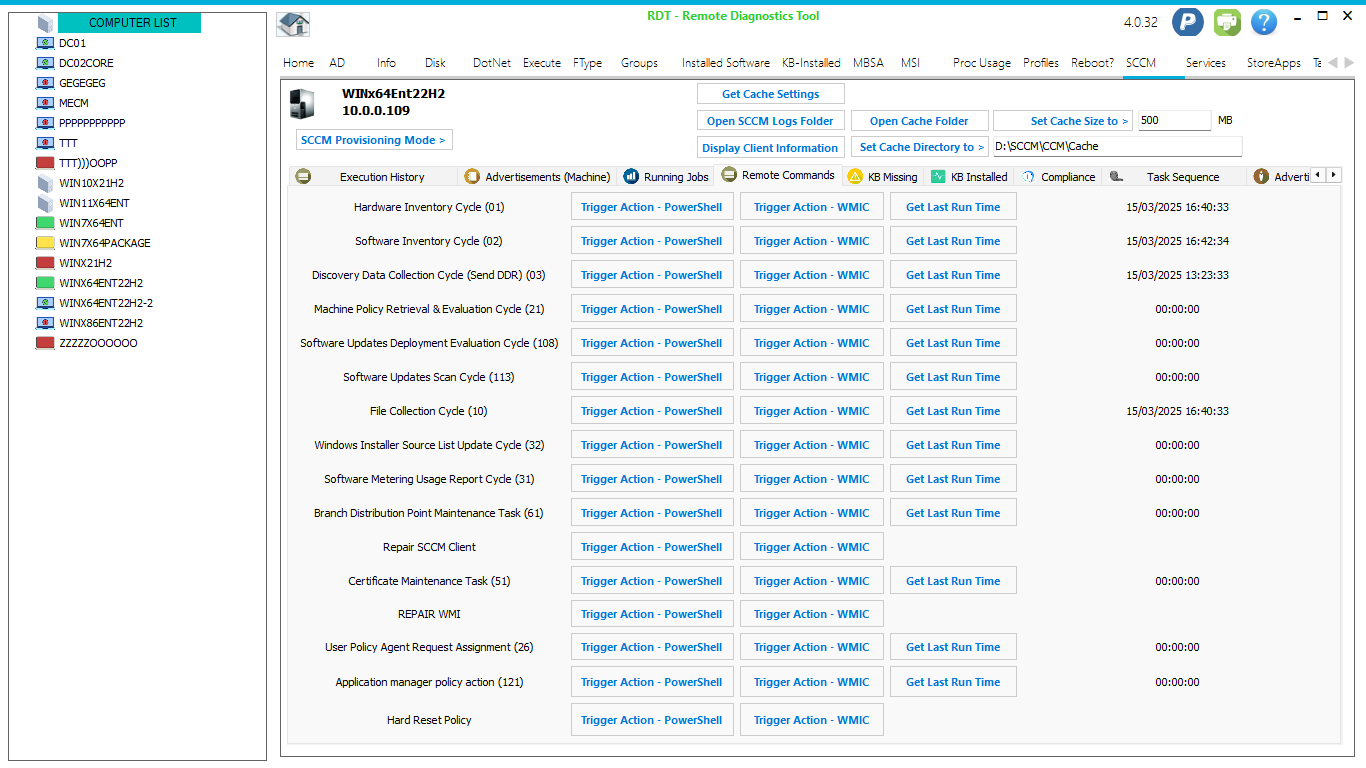Screen dimensions: 1366x768
Task: Trigger Hard Reset Policy via PowerShell
Action: tap(652, 720)
